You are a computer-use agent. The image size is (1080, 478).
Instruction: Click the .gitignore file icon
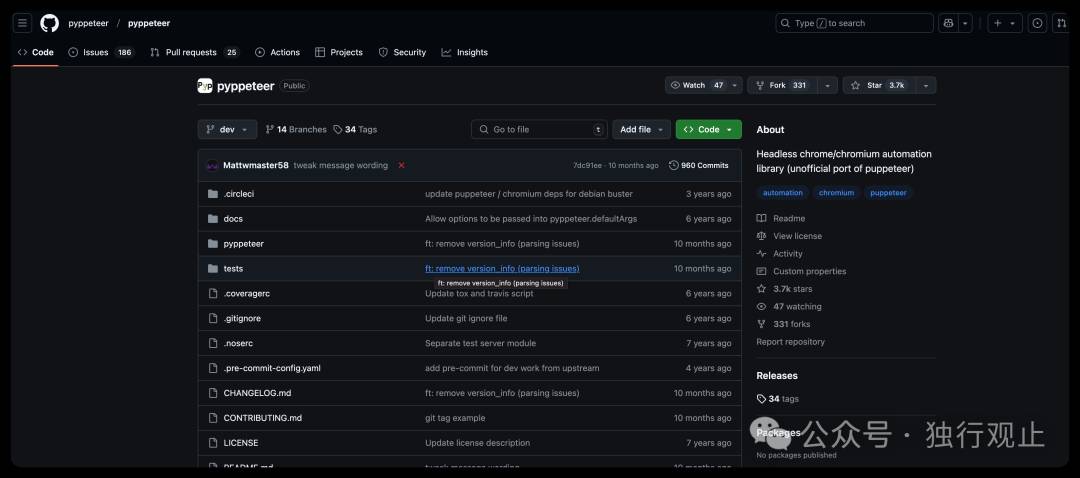pos(213,318)
